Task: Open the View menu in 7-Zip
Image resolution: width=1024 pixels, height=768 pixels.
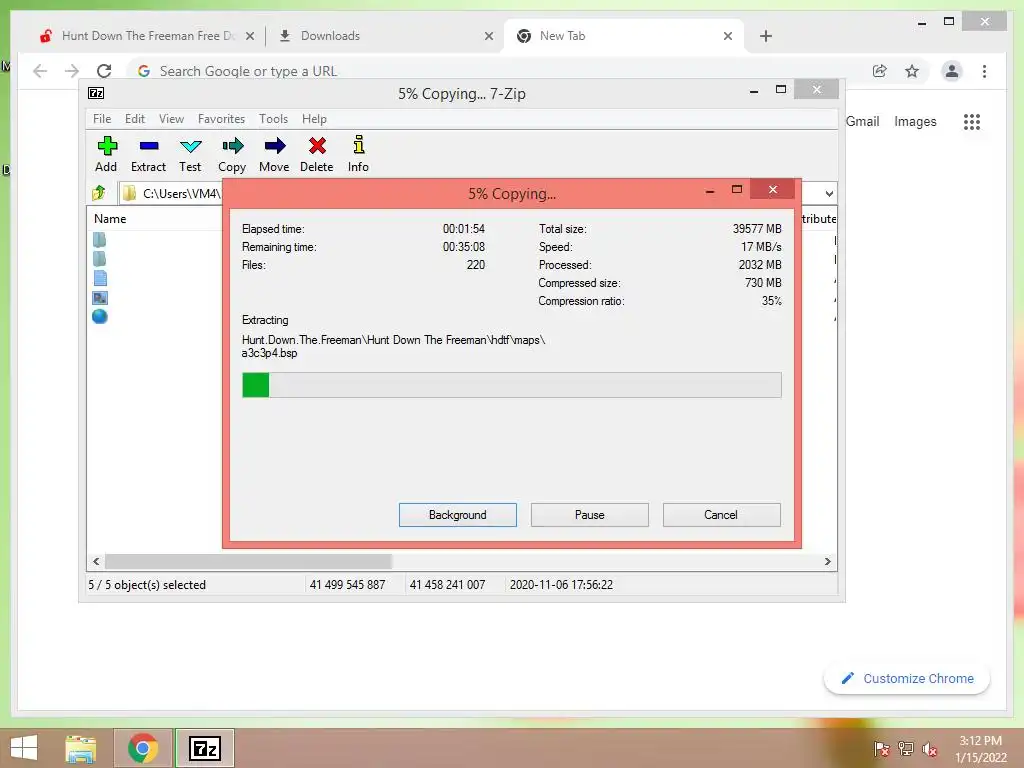Action: tap(171, 119)
